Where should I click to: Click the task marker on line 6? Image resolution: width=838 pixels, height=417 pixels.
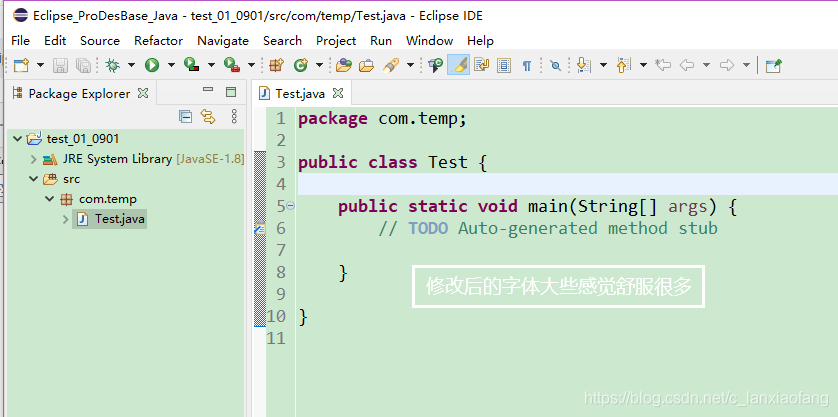point(260,229)
